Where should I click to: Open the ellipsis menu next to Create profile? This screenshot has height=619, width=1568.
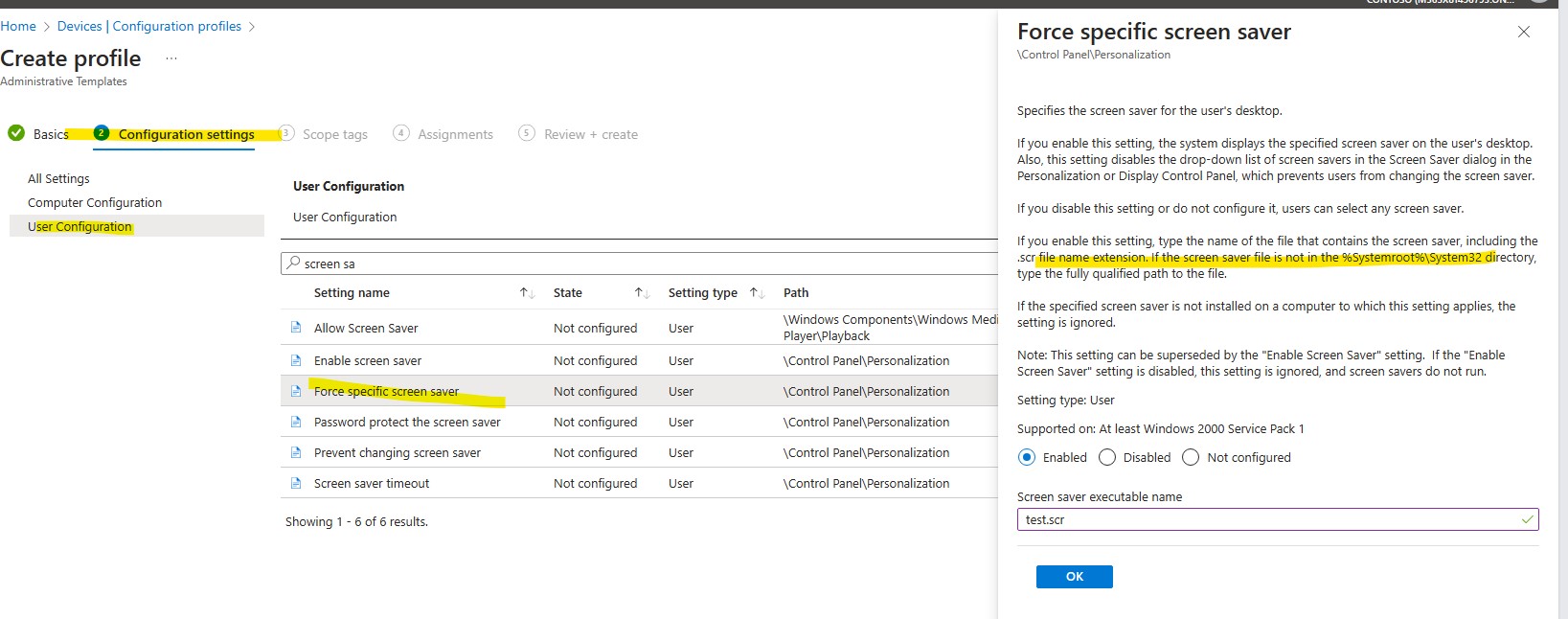tap(171, 58)
